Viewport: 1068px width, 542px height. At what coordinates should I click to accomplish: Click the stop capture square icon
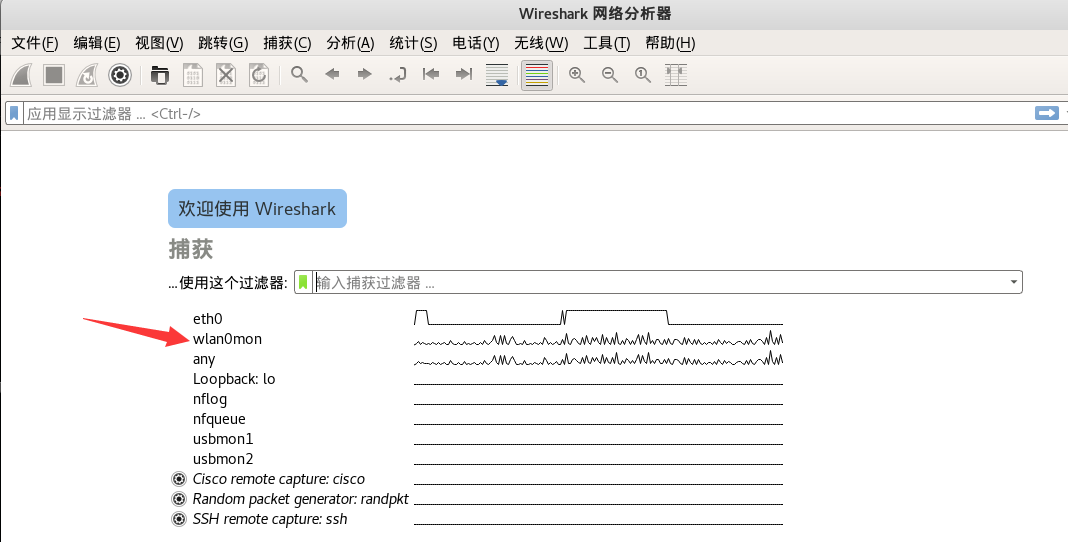54,75
